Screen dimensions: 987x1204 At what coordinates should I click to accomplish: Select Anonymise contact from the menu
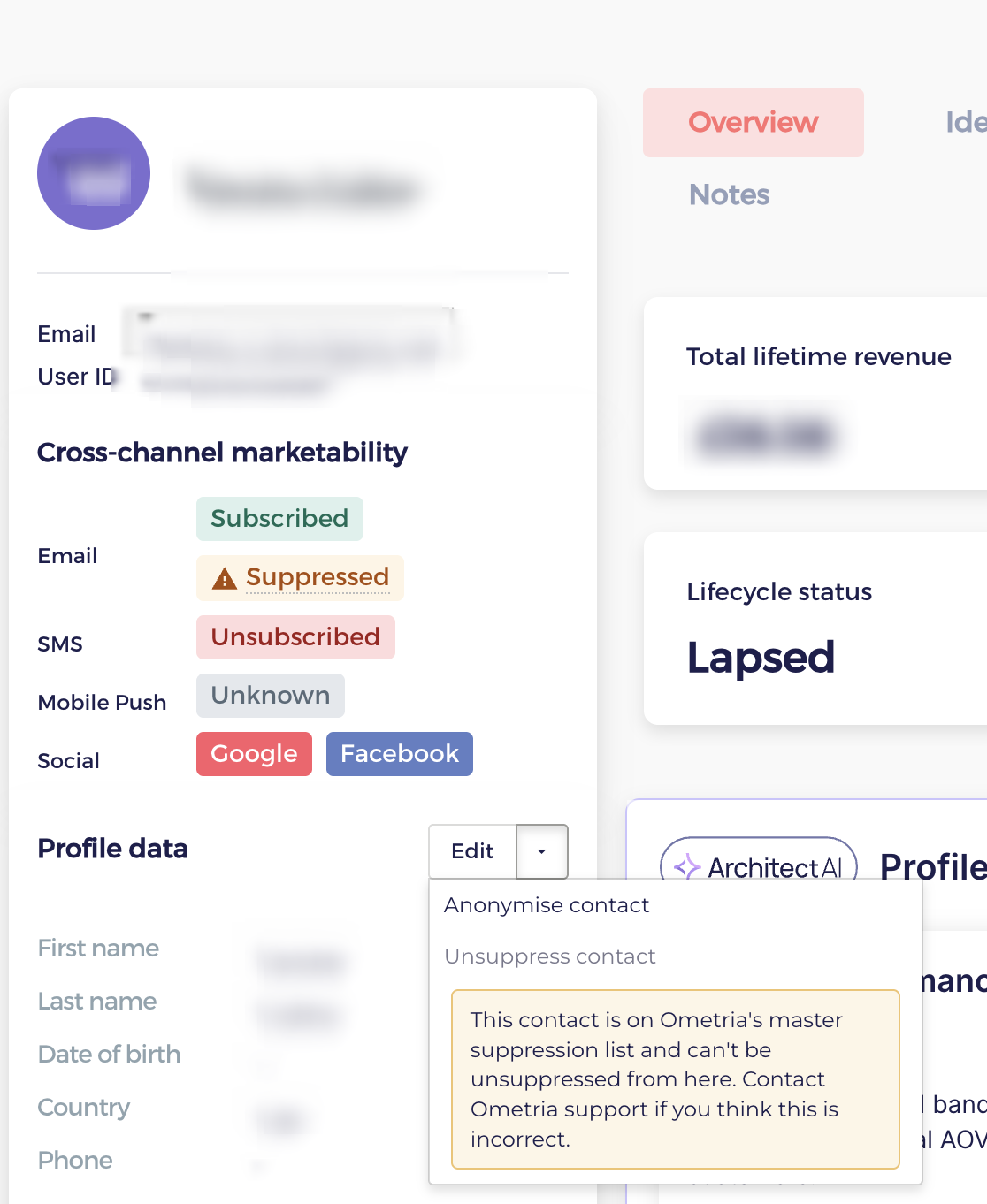(x=547, y=905)
